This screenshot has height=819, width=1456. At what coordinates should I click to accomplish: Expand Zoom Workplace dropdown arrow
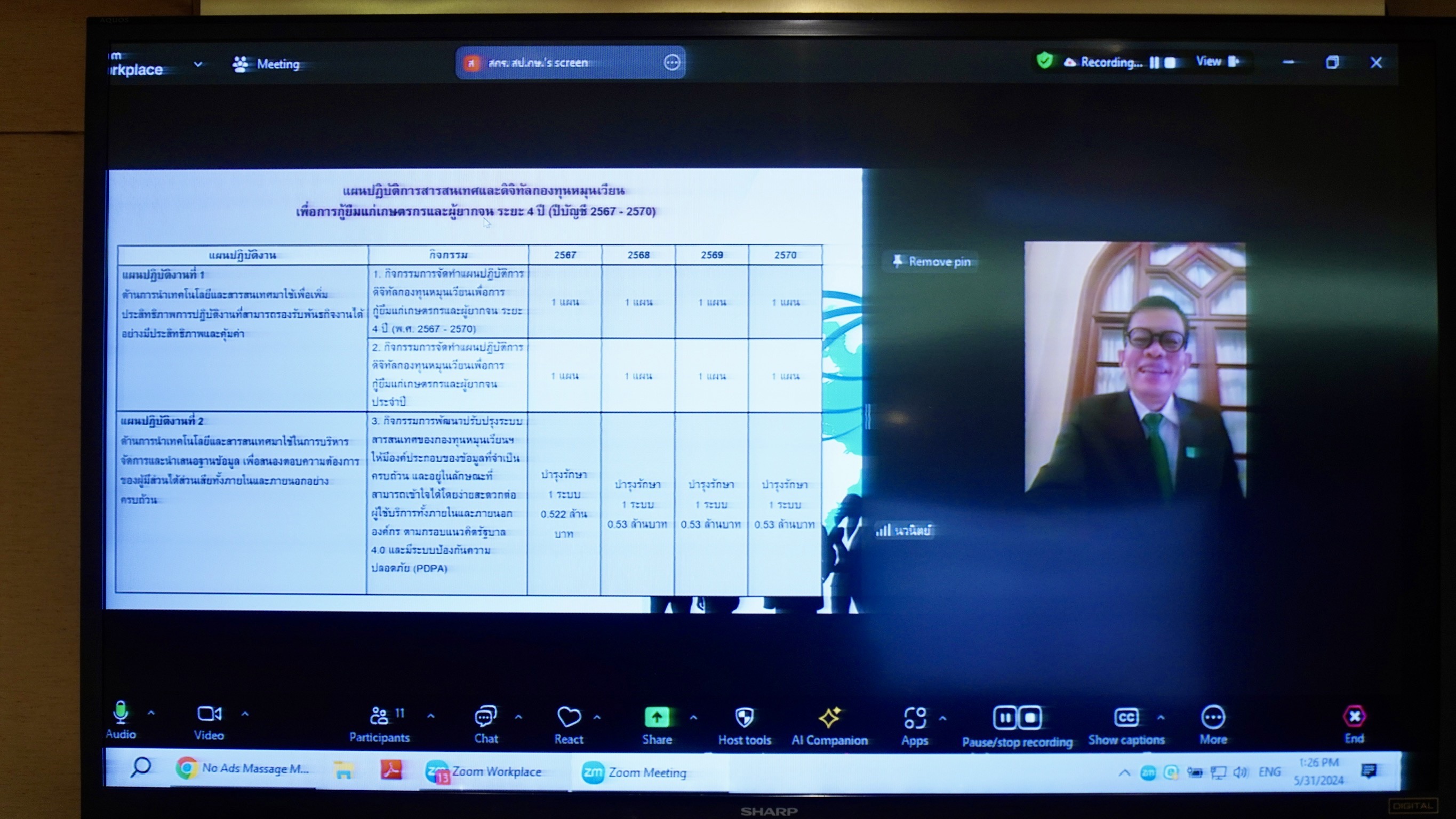[x=198, y=64]
